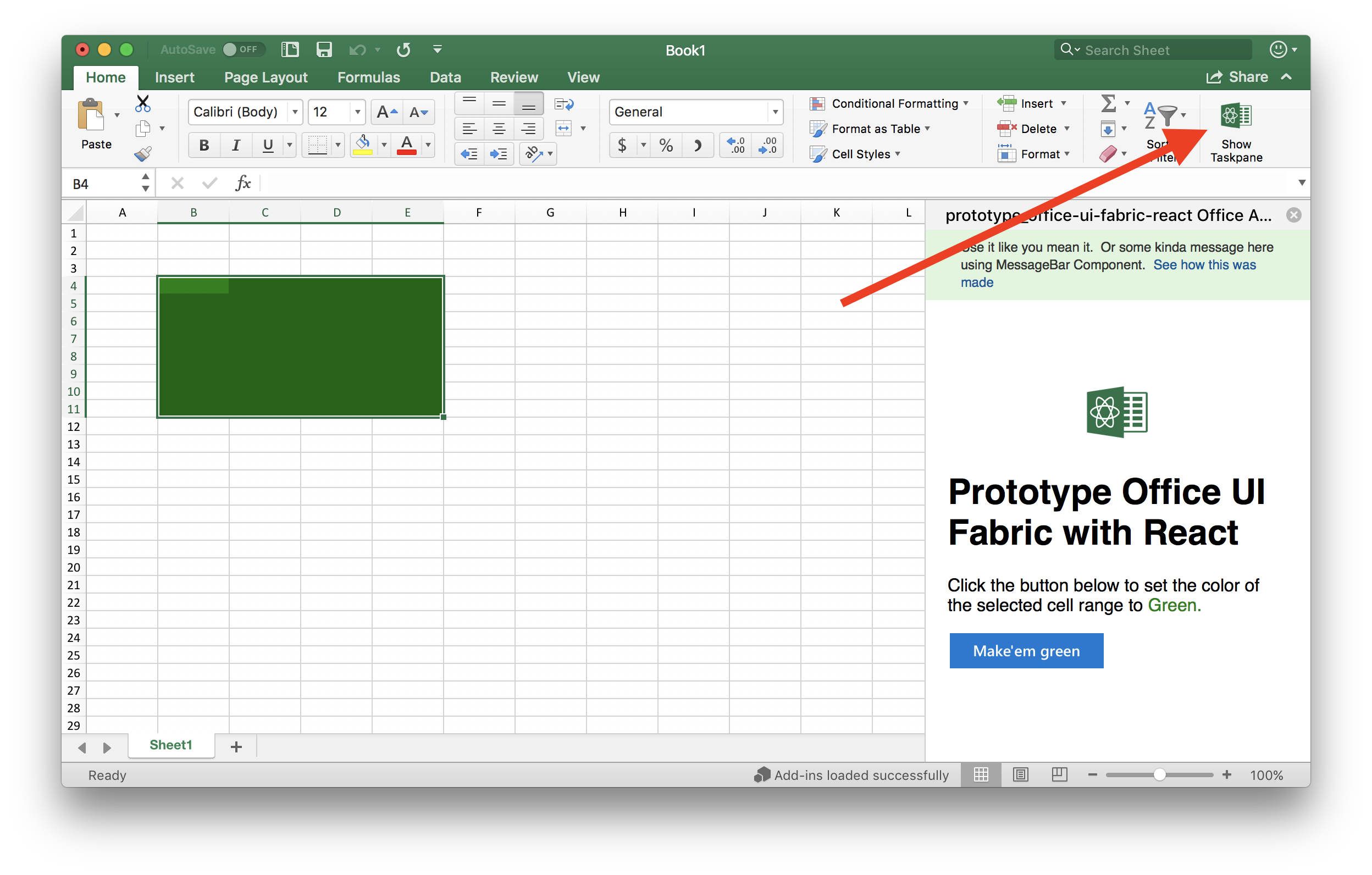Toggle Bold formatting
This screenshot has height=875, width=1372.
204,146
